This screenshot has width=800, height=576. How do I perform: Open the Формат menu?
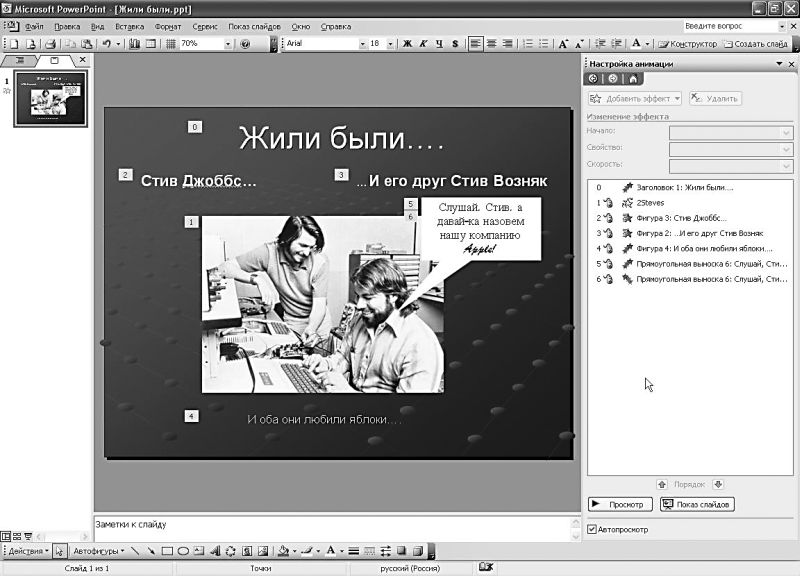[168, 26]
